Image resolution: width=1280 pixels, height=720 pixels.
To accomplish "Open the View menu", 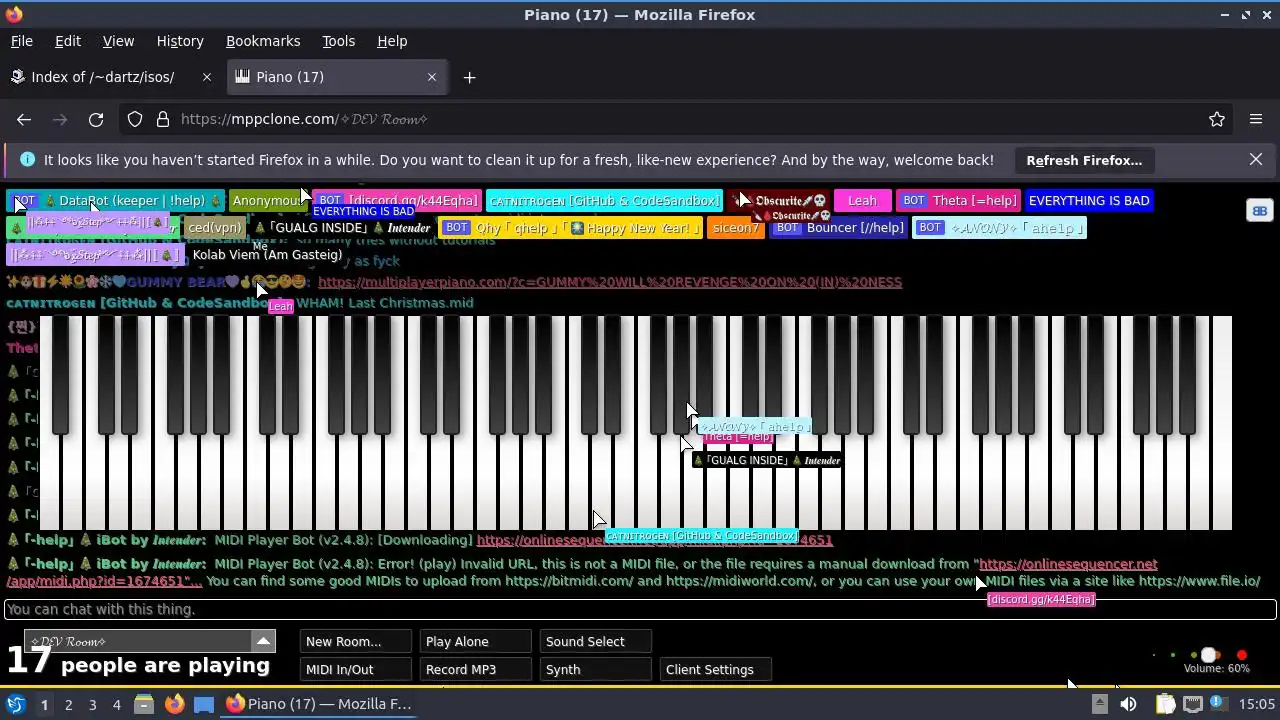I will point(118,41).
